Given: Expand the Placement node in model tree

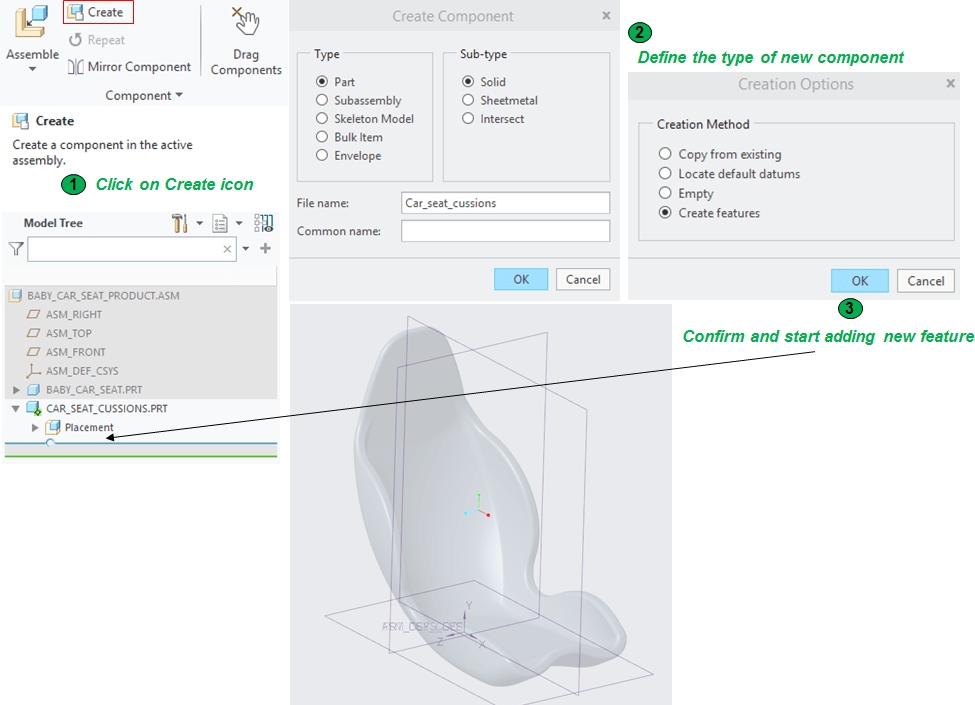Looking at the screenshot, I should click(36, 427).
